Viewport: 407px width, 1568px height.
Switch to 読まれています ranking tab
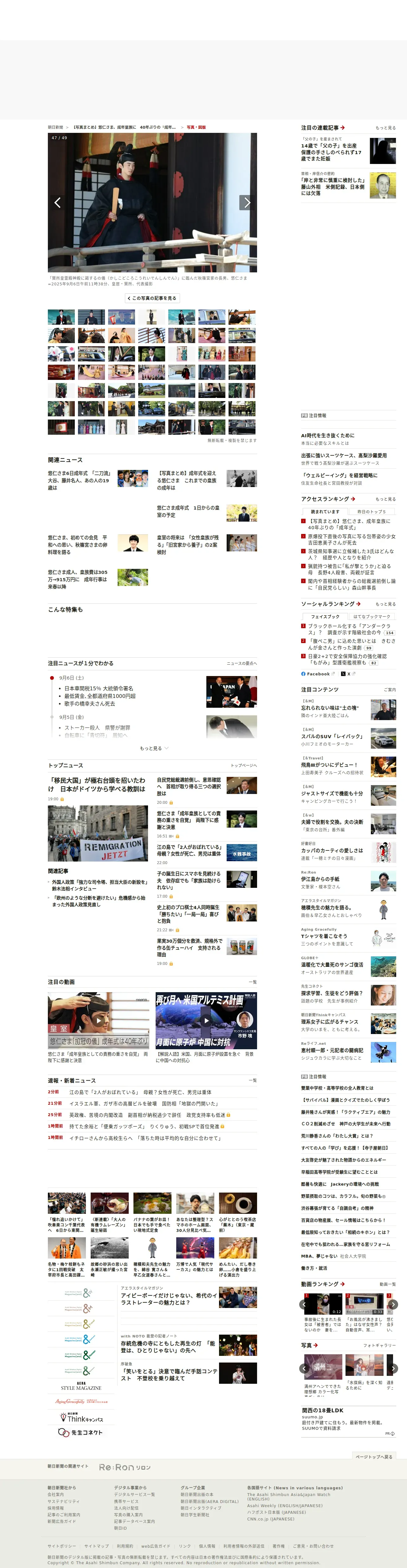325,511
